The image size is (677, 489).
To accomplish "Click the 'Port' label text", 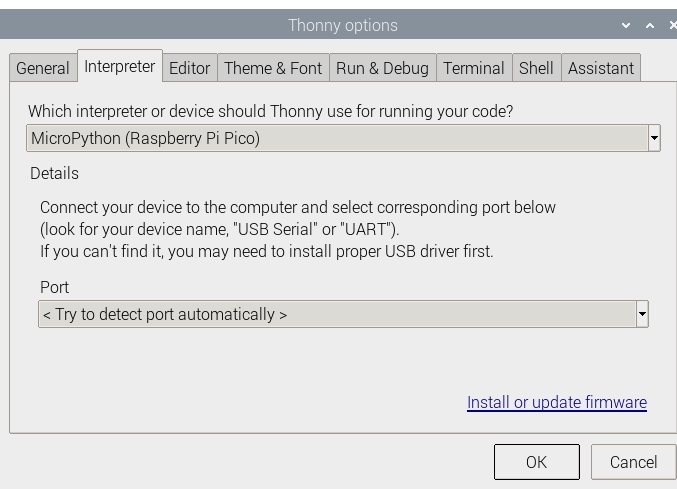I will tap(55, 287).
